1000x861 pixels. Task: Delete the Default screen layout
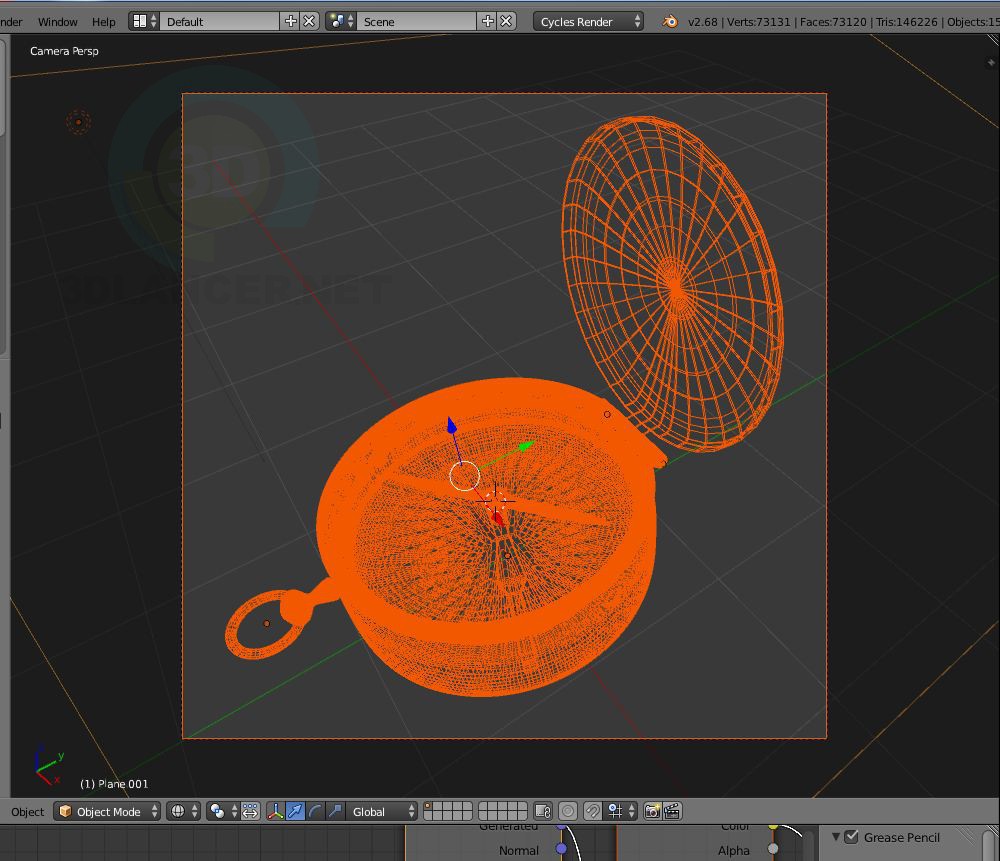click(309, 21)
